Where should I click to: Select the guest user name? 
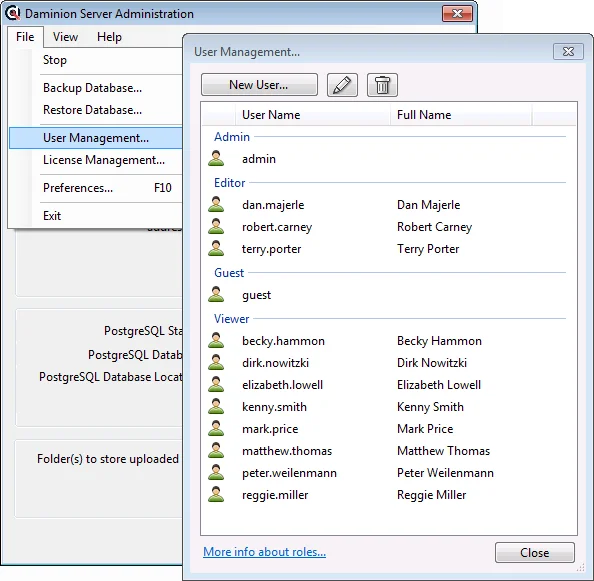[256, 295]
